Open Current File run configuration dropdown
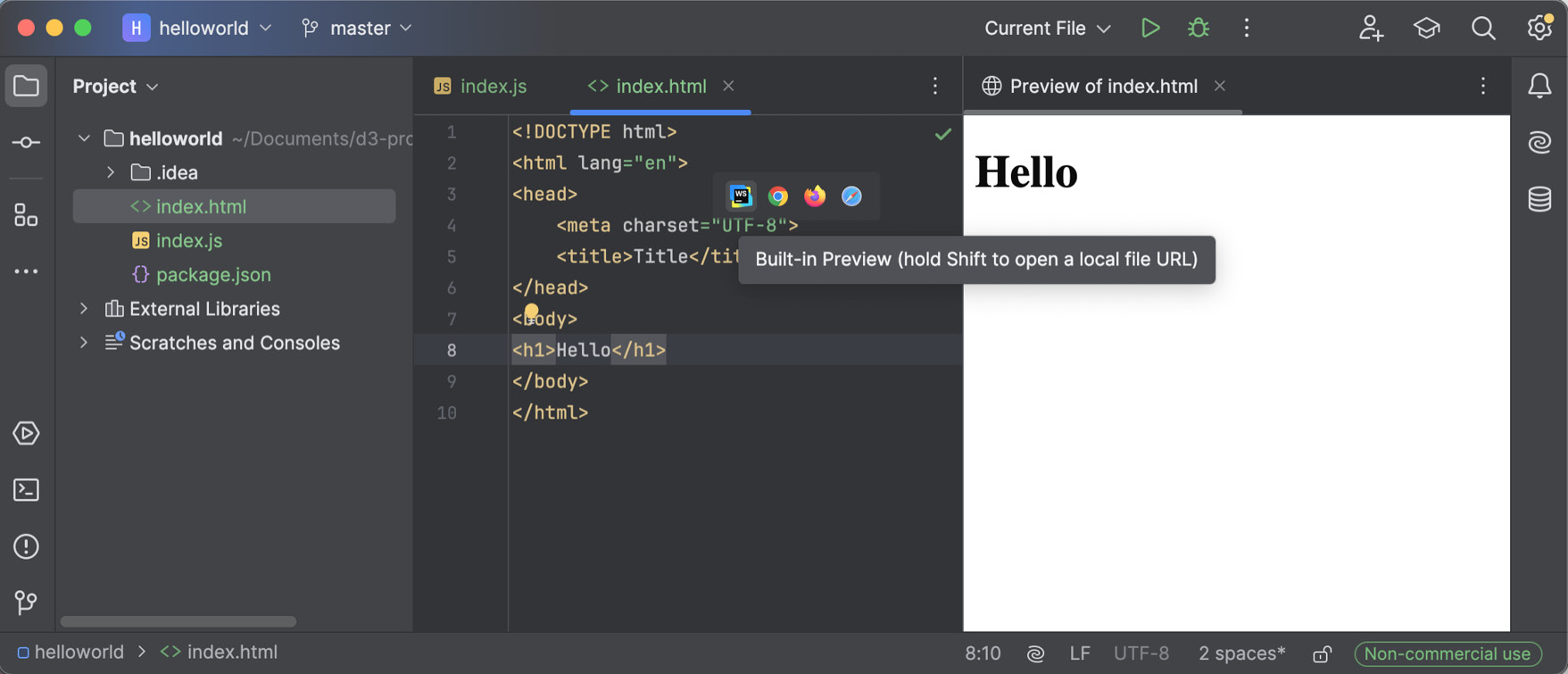Screen dimensions: 1568x674 tap(1047, 29)
